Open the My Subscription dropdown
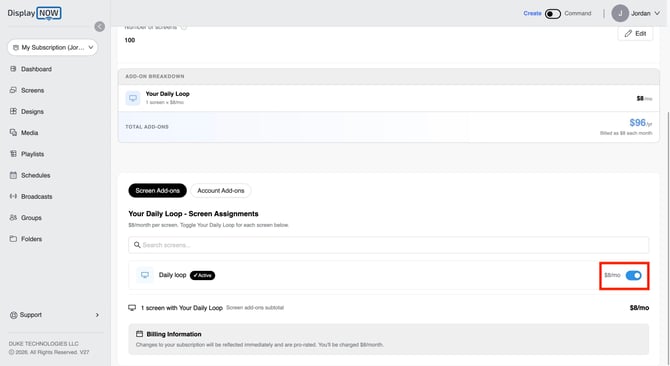Screen dimensions: 670x366 pyautogui.click(x=53, y=47)
